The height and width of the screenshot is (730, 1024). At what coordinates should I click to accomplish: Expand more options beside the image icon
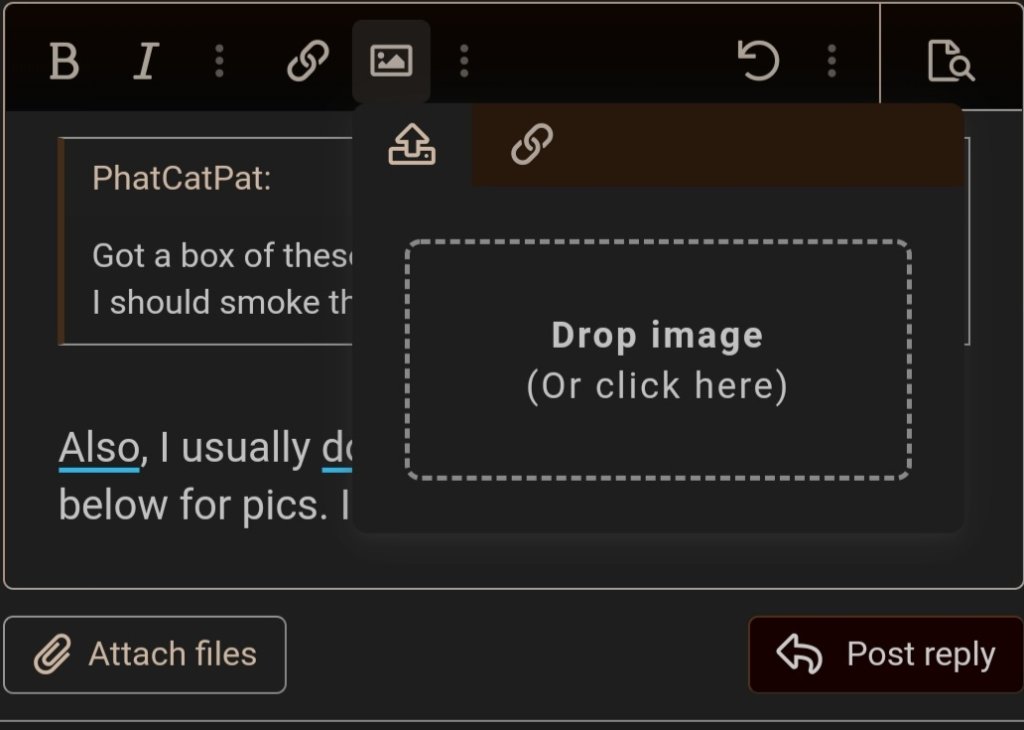[464, 63]
